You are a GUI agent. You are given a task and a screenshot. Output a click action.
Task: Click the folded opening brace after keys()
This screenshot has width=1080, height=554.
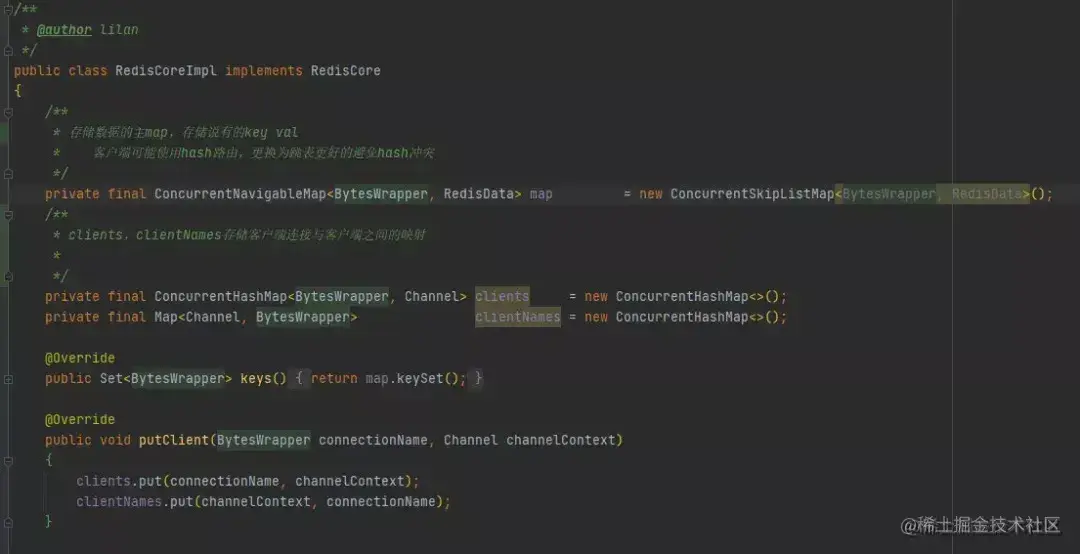point(299,378)
